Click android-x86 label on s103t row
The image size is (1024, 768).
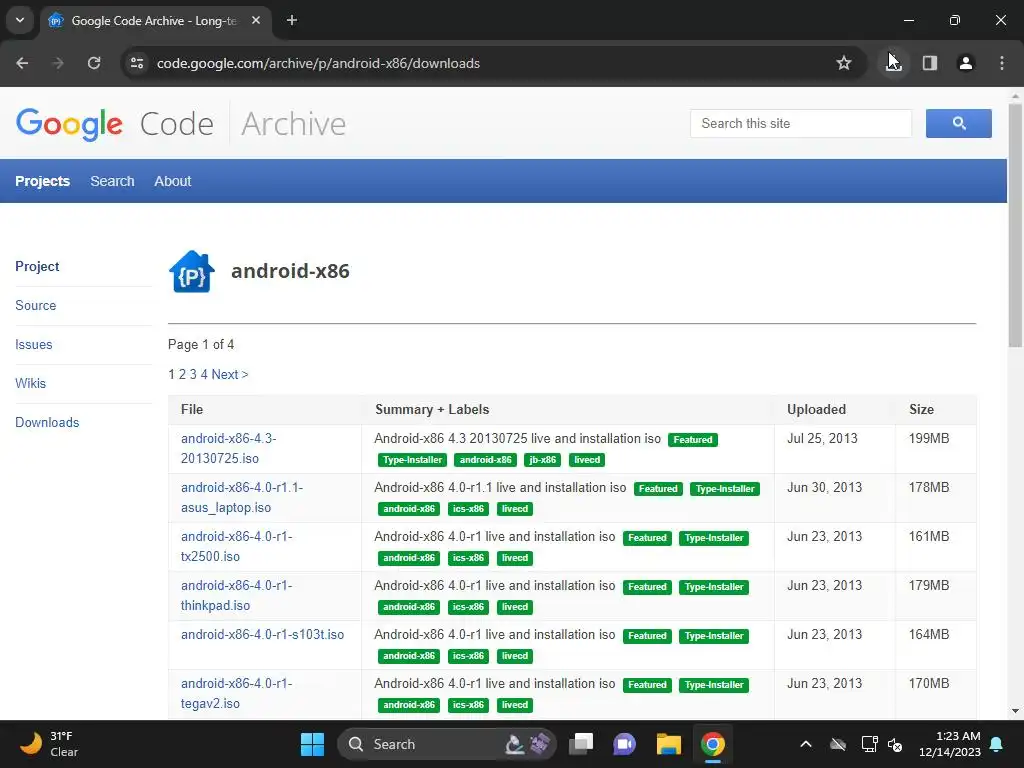(x=409, y=656)
